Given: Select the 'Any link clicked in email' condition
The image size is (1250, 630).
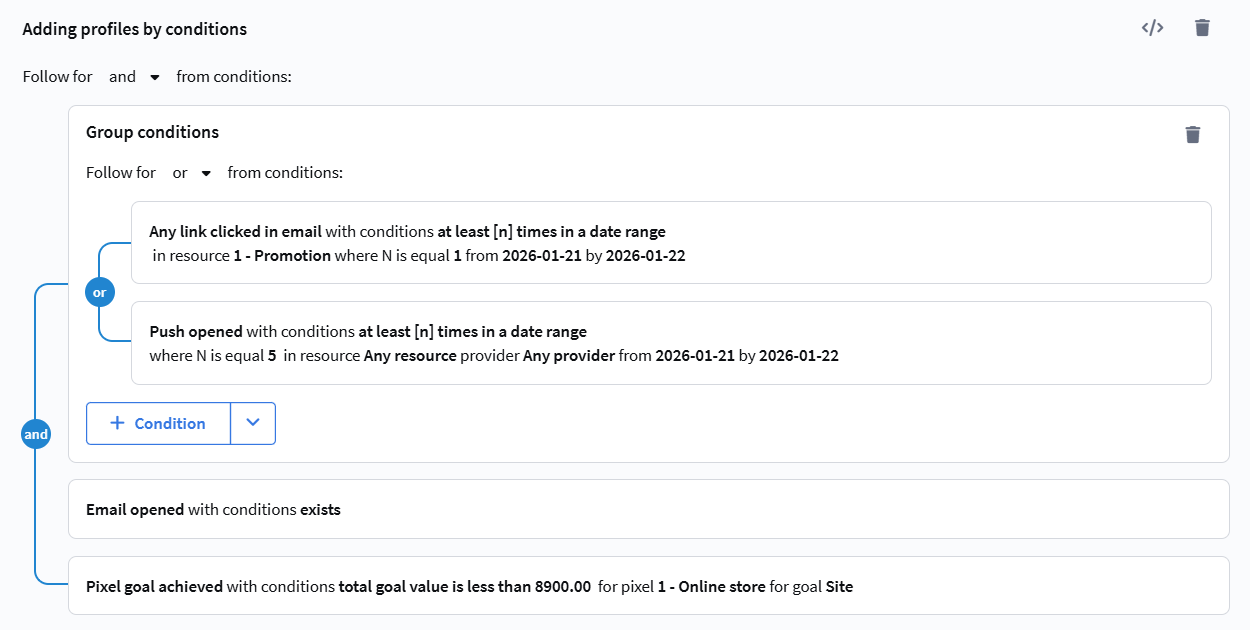Looking at the screenshot, I should pyautogui.click(x=235, y=231).
